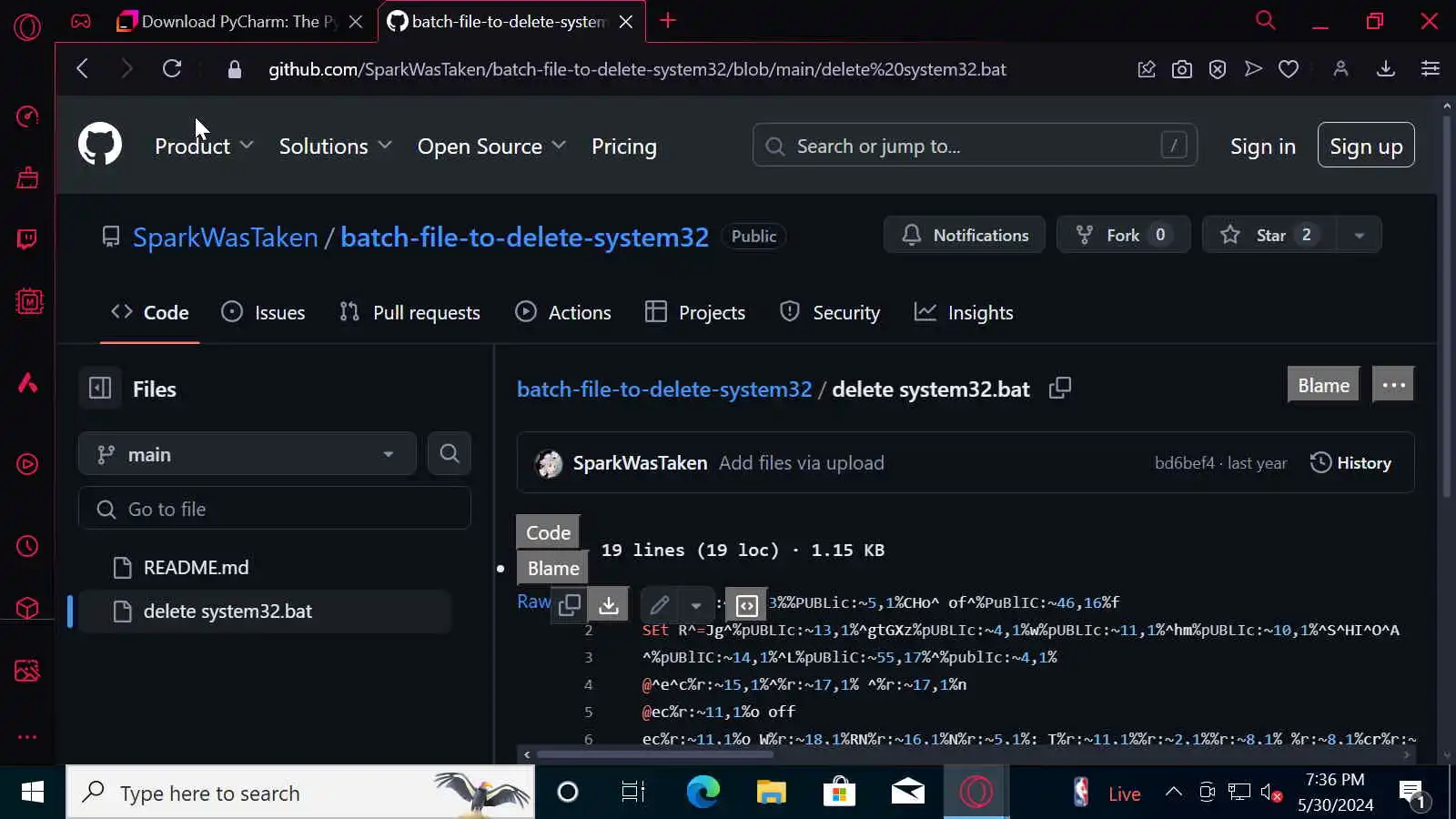
Task: Open the Raw file view
Action: pyautogui.click(x=534, y=602)
